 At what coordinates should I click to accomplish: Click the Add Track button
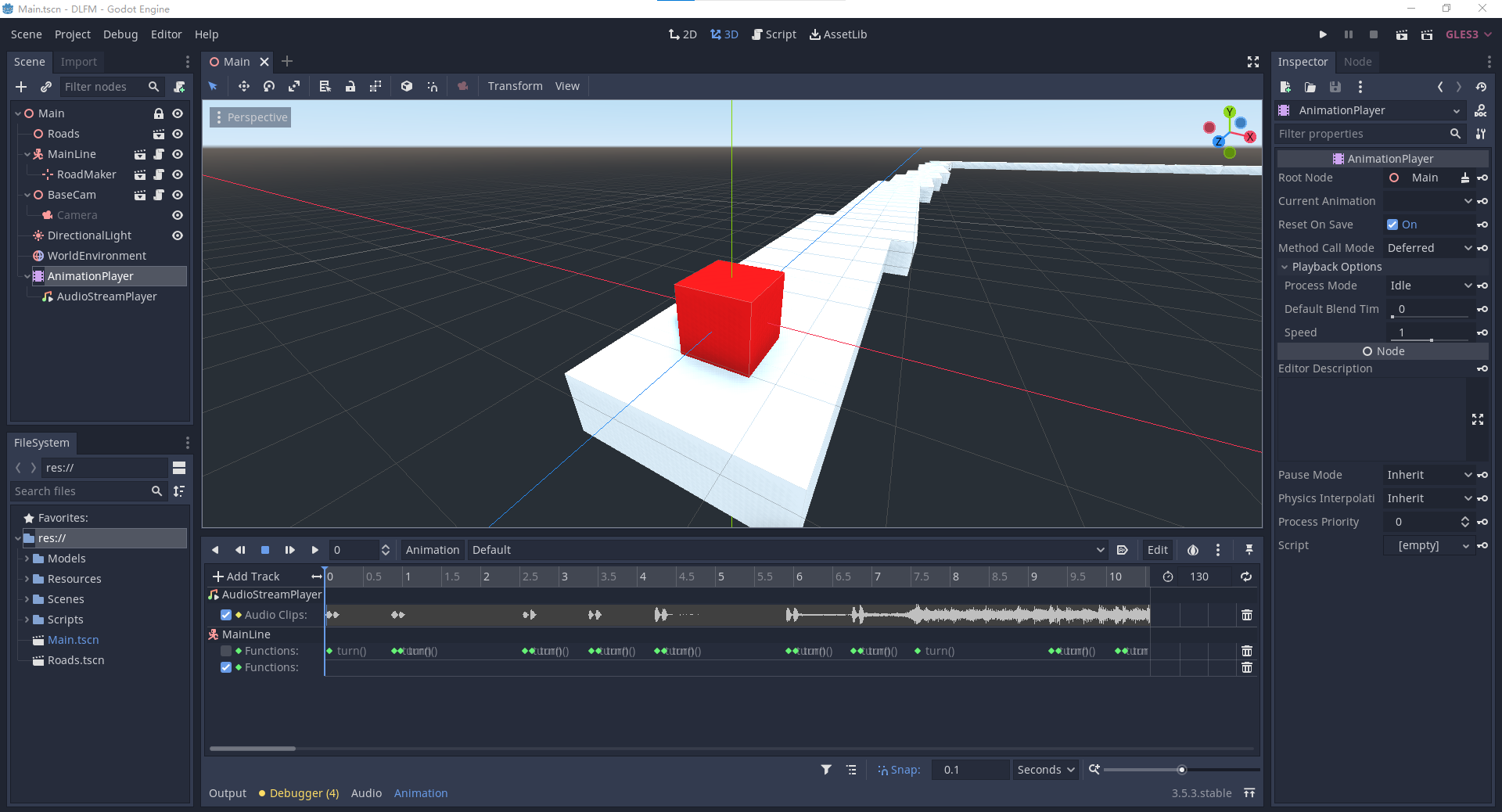(246, 577)
